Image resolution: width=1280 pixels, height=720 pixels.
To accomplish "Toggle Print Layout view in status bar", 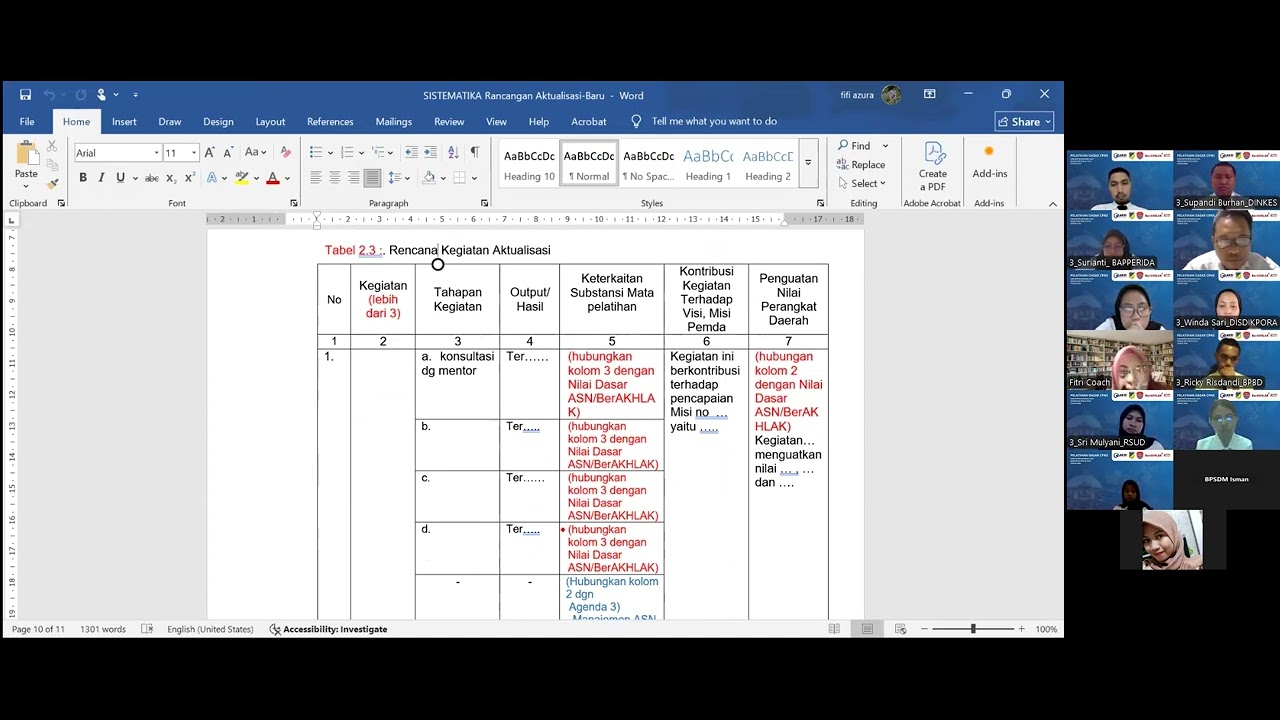I will 867,629.
